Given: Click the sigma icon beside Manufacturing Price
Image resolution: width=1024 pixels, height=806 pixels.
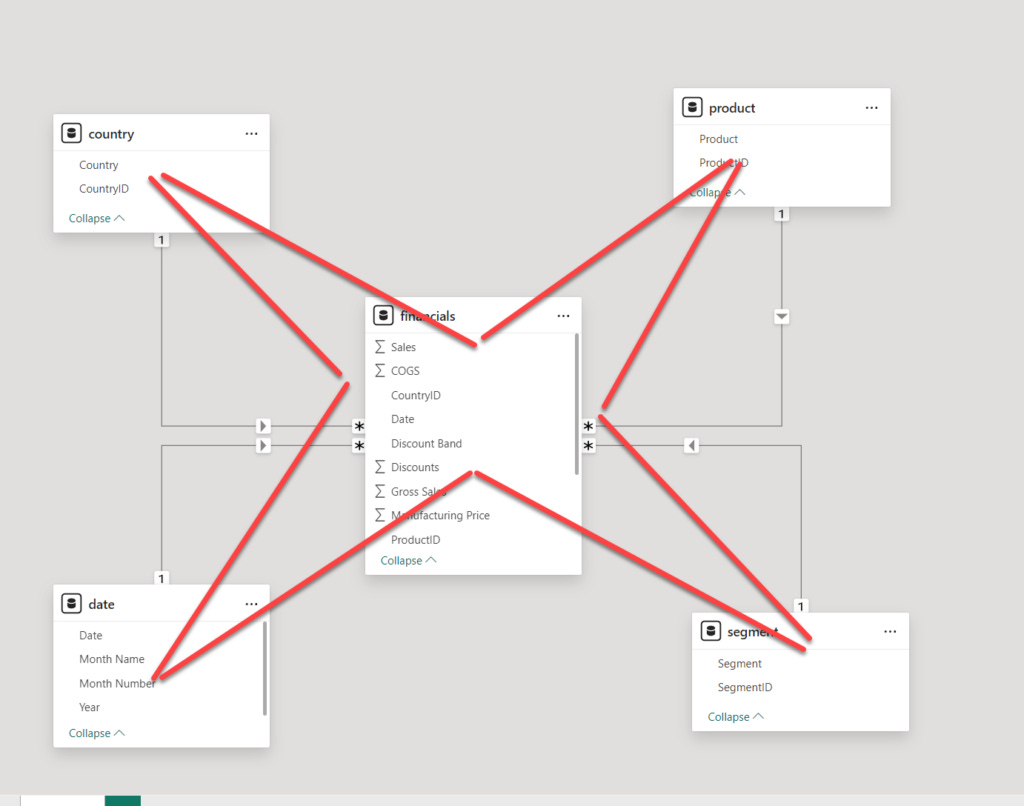Looking at the screenshot, I should click(380, 515).
